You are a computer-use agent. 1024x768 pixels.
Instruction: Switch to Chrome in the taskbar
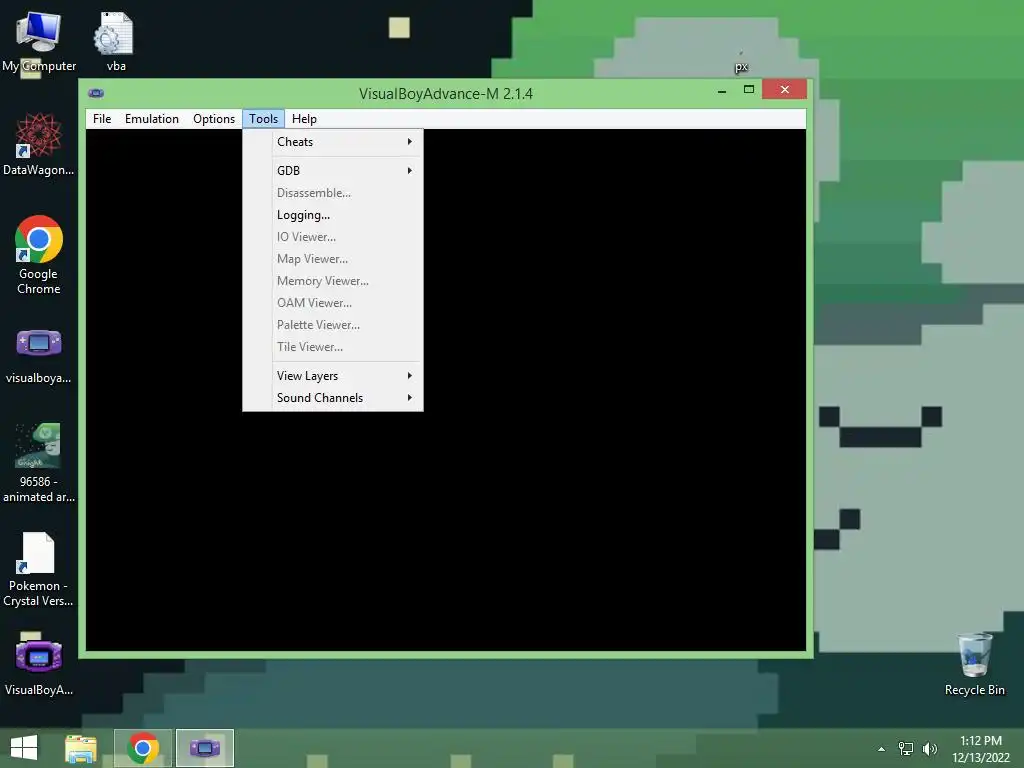[143, 748]
